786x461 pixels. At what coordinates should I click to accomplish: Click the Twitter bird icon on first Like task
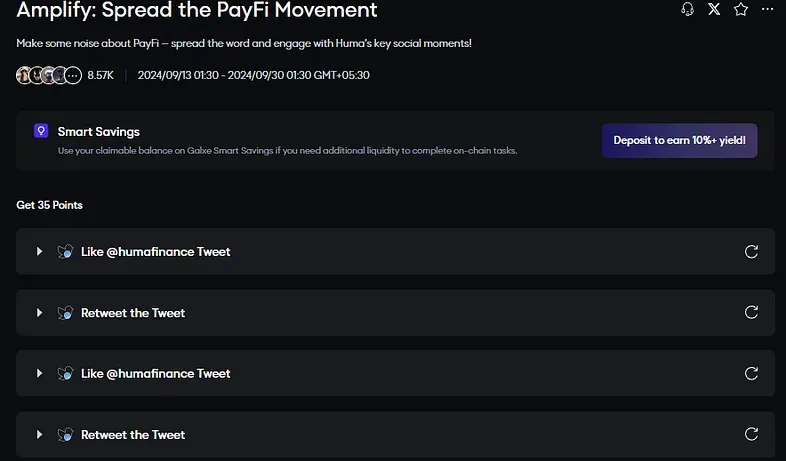[x=65, y=252]
